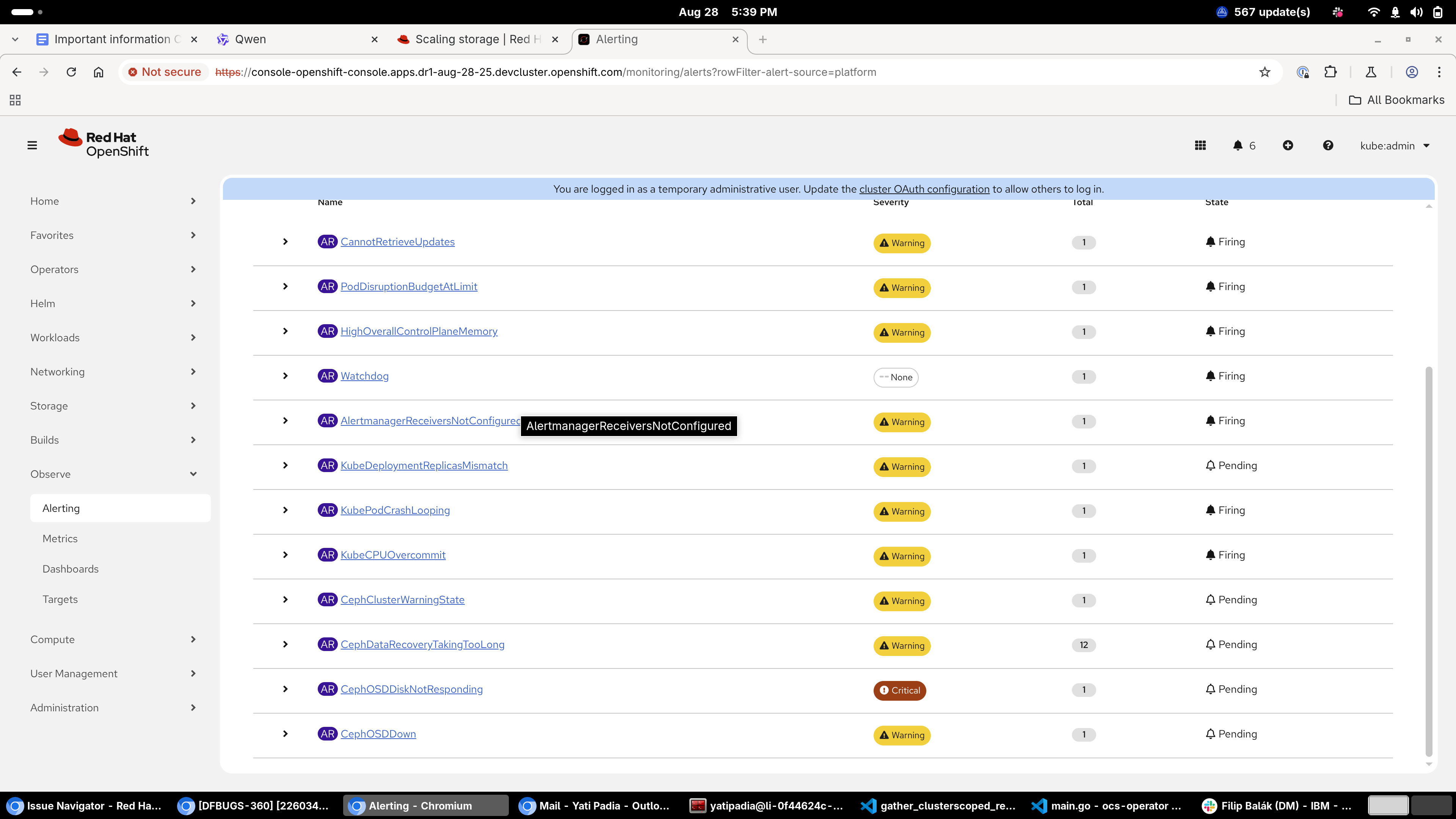Click the Red Hat OpenShift logo
The height and width of the screenshot is (819, 1456).
pyautogui.click(x=104, y=144)
